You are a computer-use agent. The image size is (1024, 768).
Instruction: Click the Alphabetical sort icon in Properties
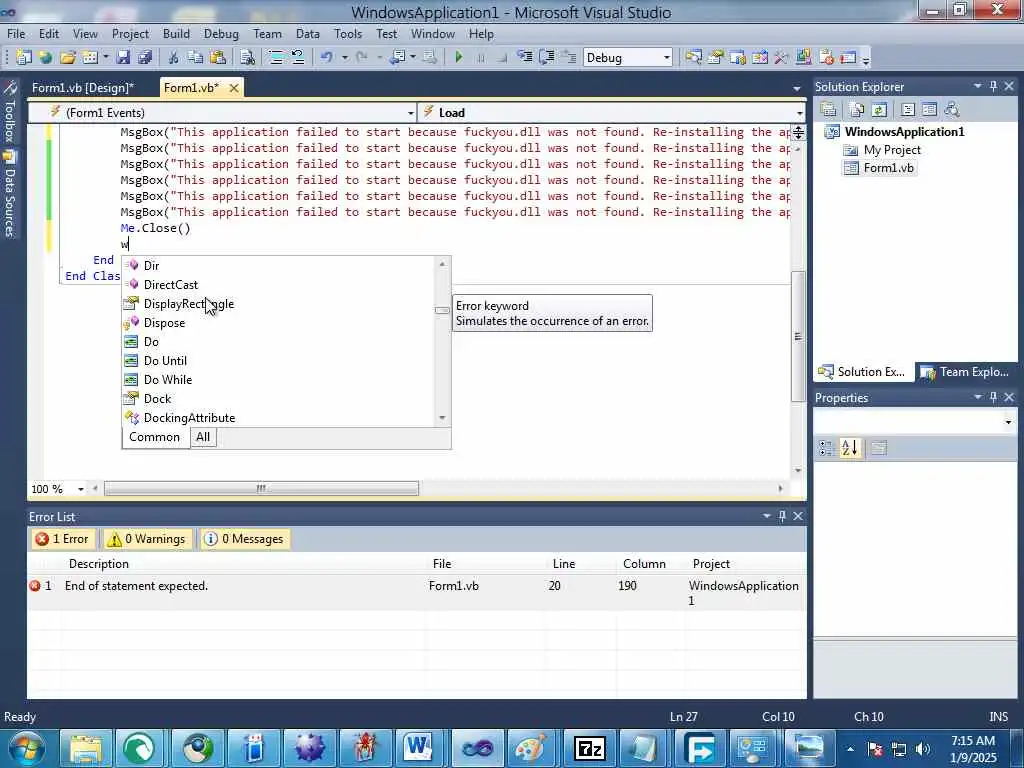[x=850, y=448]
